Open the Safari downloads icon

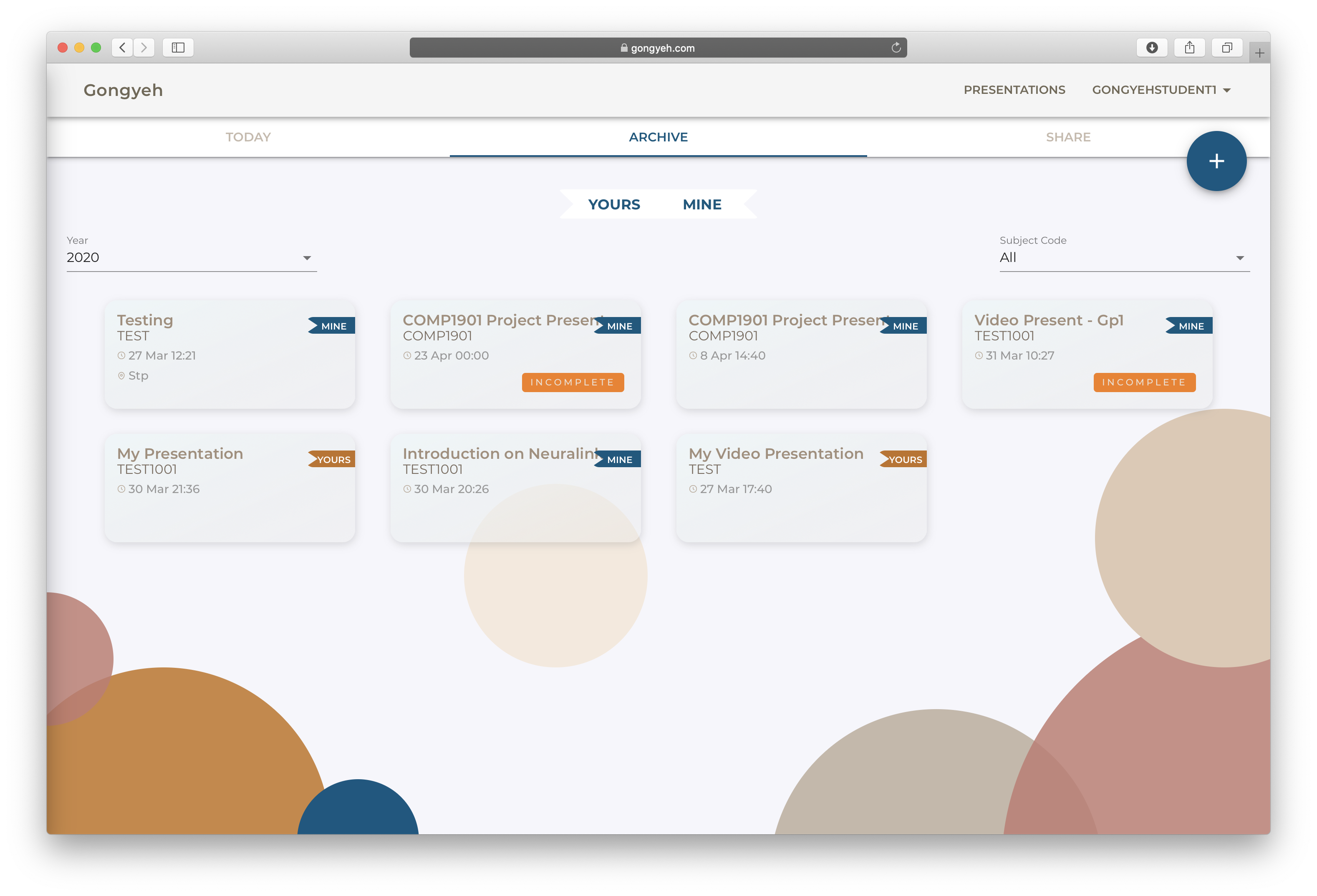pos(1151,48)
